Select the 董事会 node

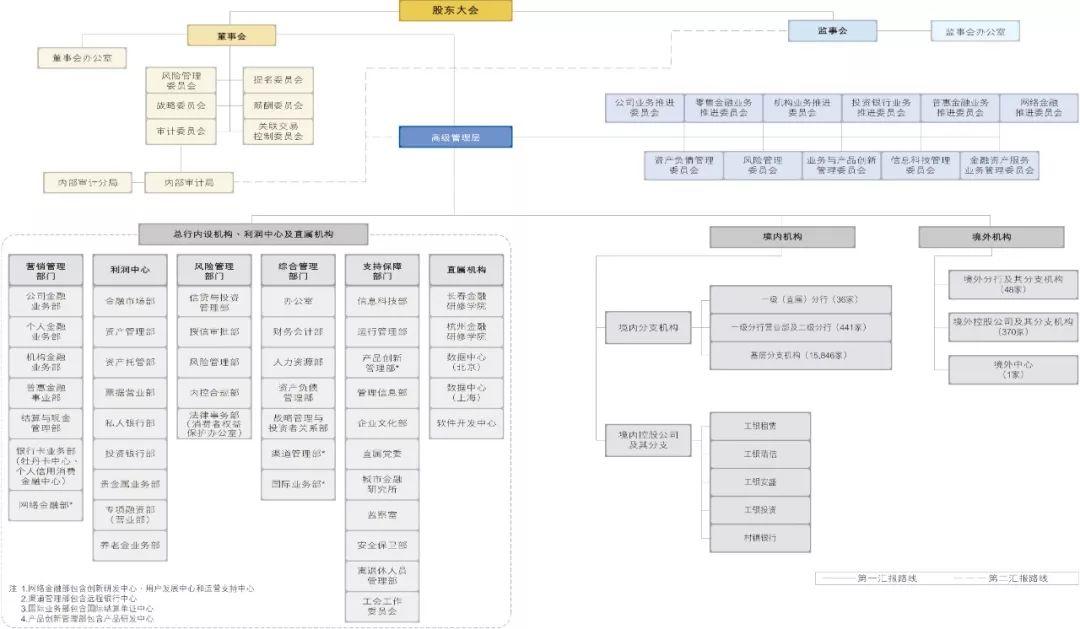click(x=231, y=35)
